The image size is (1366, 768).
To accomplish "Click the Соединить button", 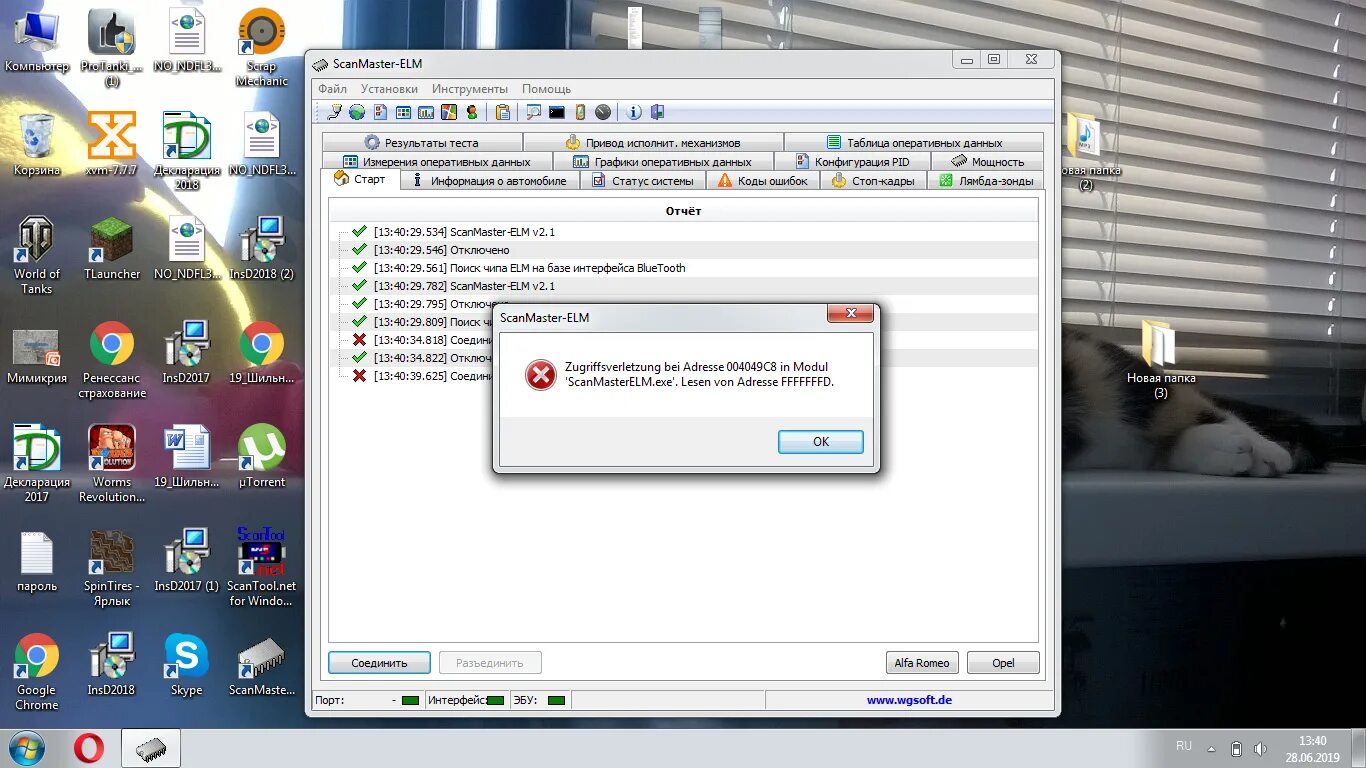I will tap(379, 663).
